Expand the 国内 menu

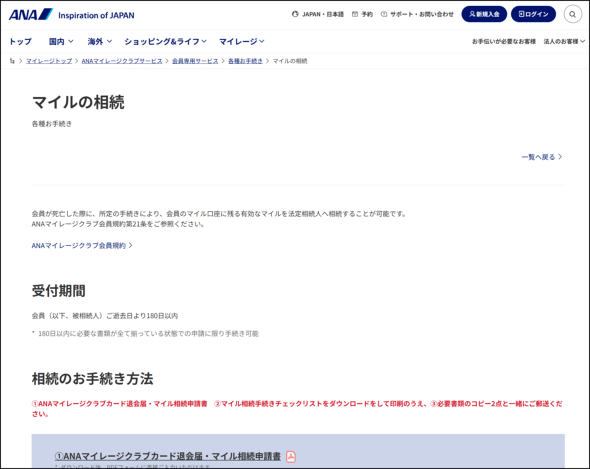coord(61,41)
